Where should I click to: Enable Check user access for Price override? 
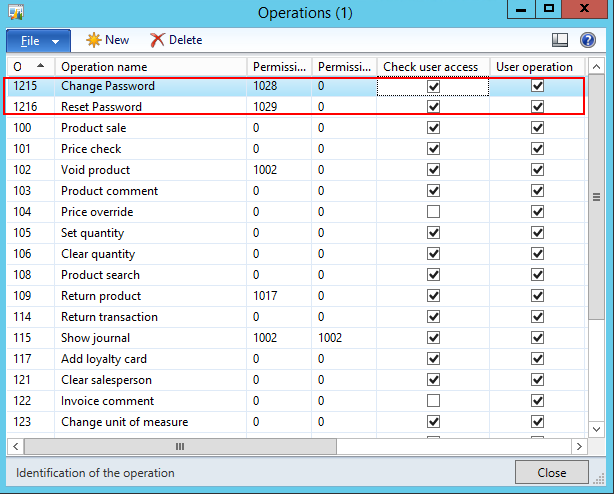433,212
